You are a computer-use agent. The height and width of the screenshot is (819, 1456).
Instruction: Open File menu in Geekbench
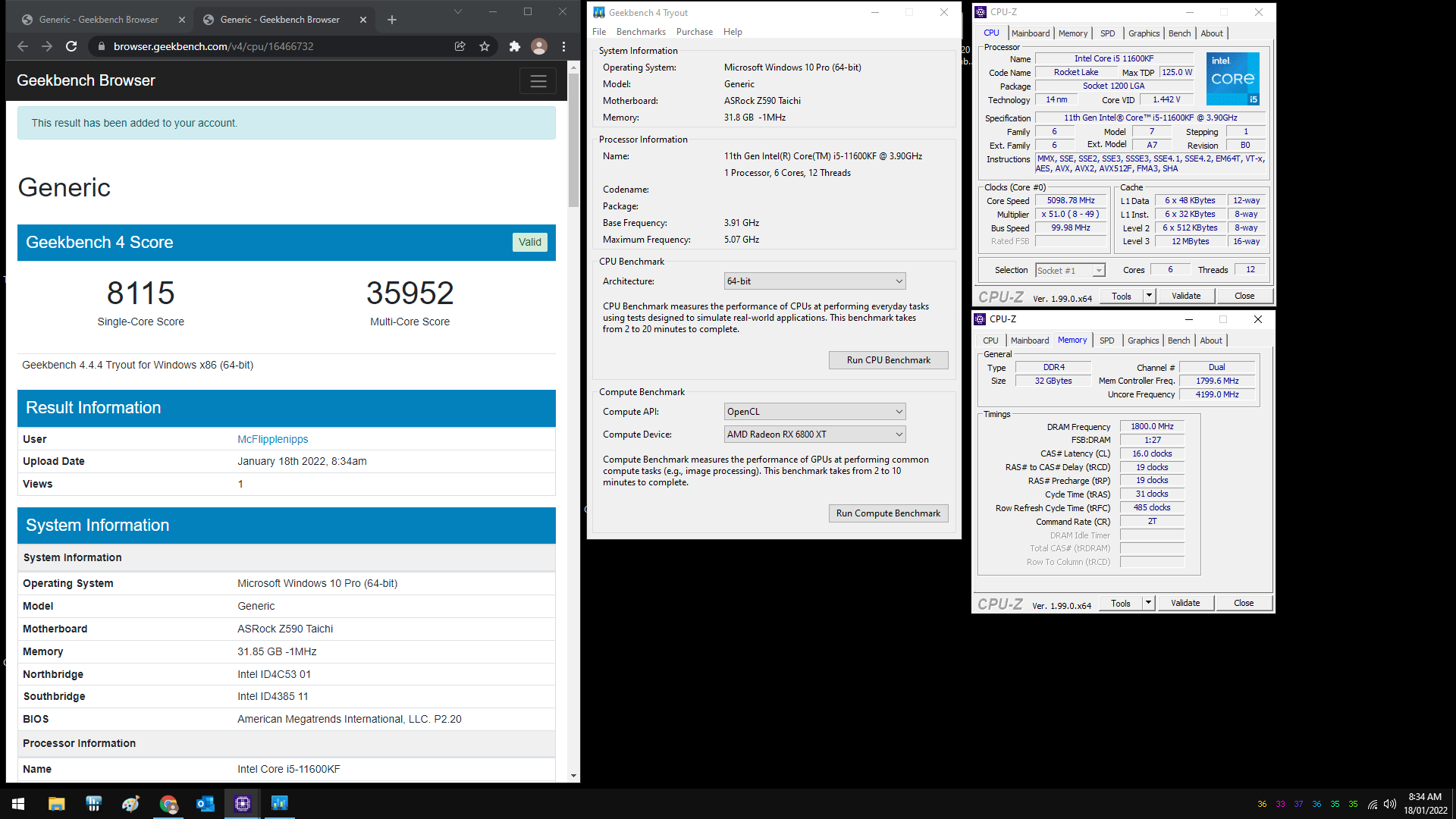(599, 32)
